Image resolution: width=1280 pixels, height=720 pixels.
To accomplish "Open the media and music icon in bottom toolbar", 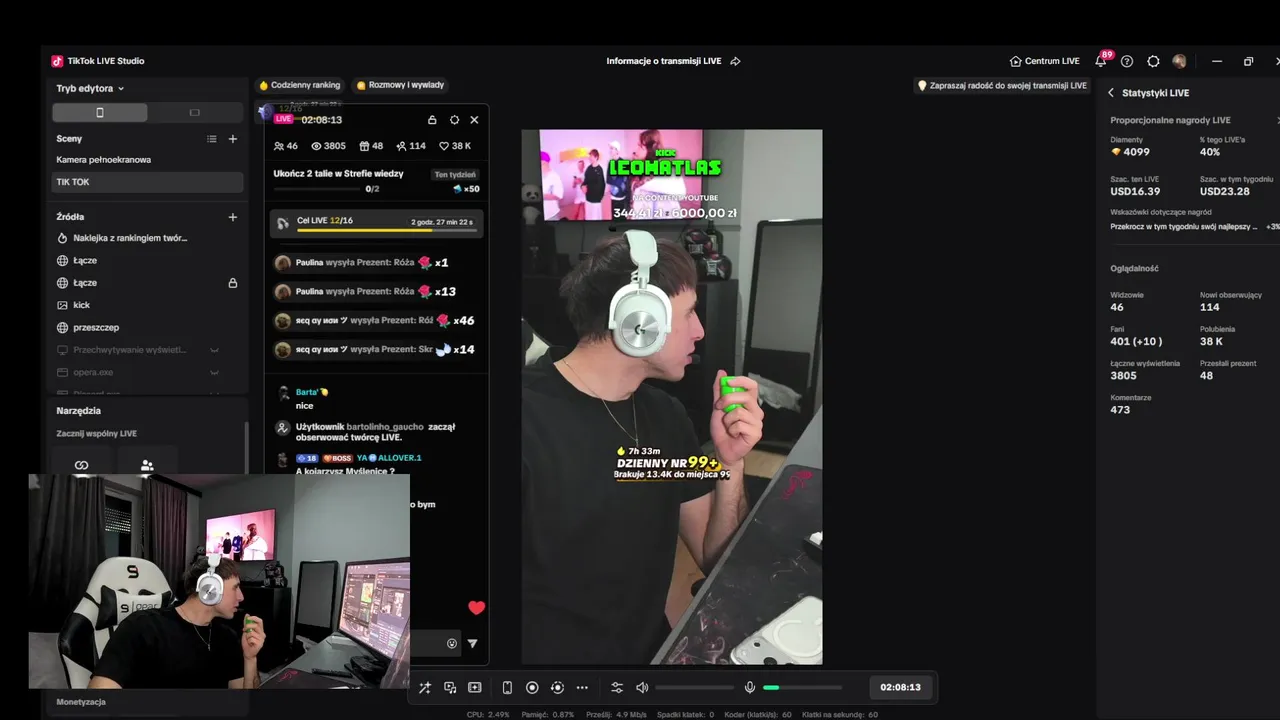I will (x=450, y=688).
